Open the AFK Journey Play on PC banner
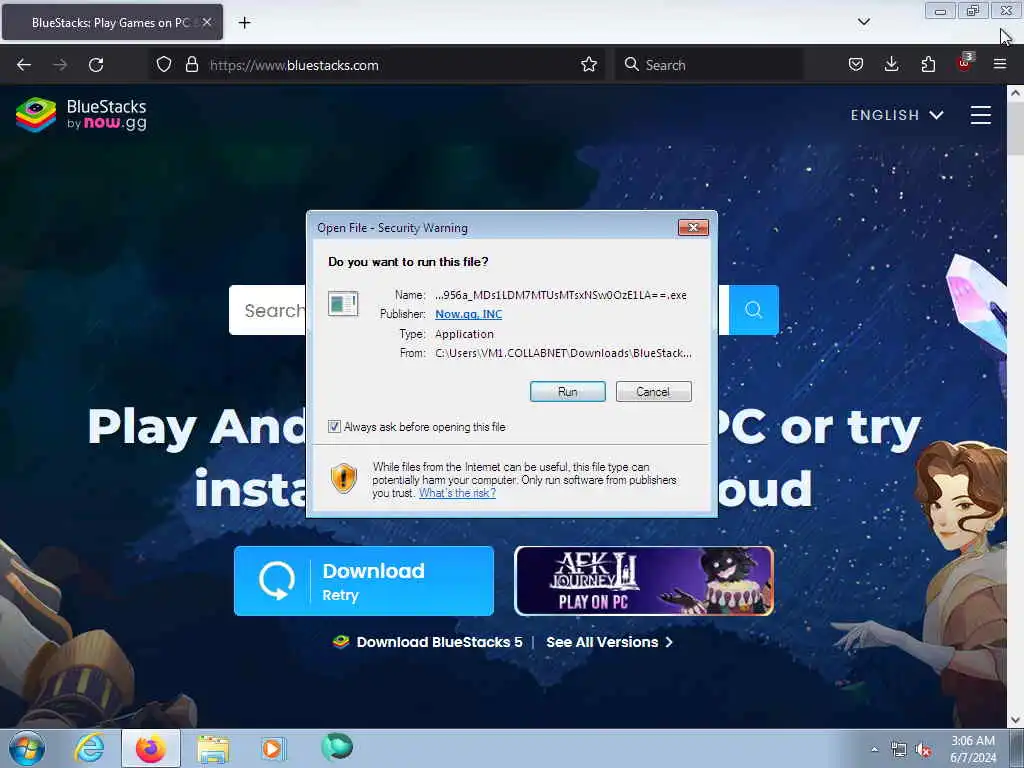Screen dimensions: 1024x768 tap(644, 581)
